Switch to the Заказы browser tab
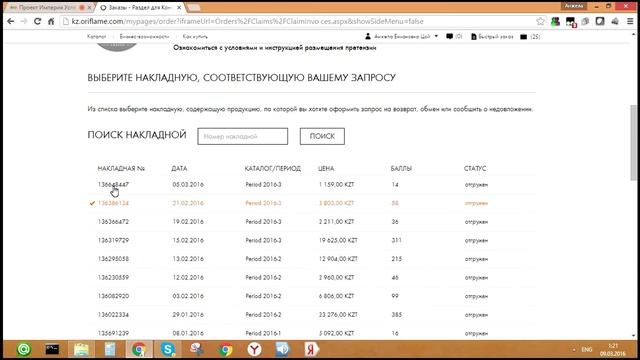640x360 pixels. (139, 7)
